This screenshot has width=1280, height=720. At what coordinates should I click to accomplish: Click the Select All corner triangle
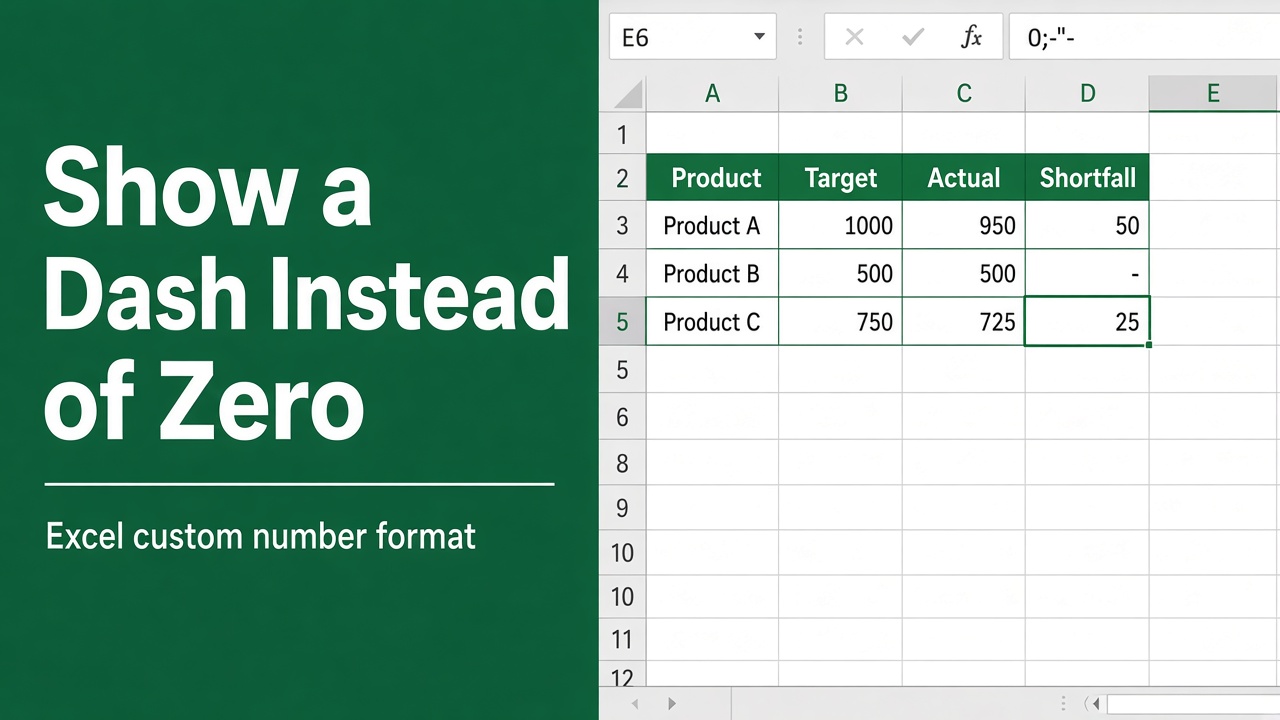pyautogui.click(x=628, y=94)
